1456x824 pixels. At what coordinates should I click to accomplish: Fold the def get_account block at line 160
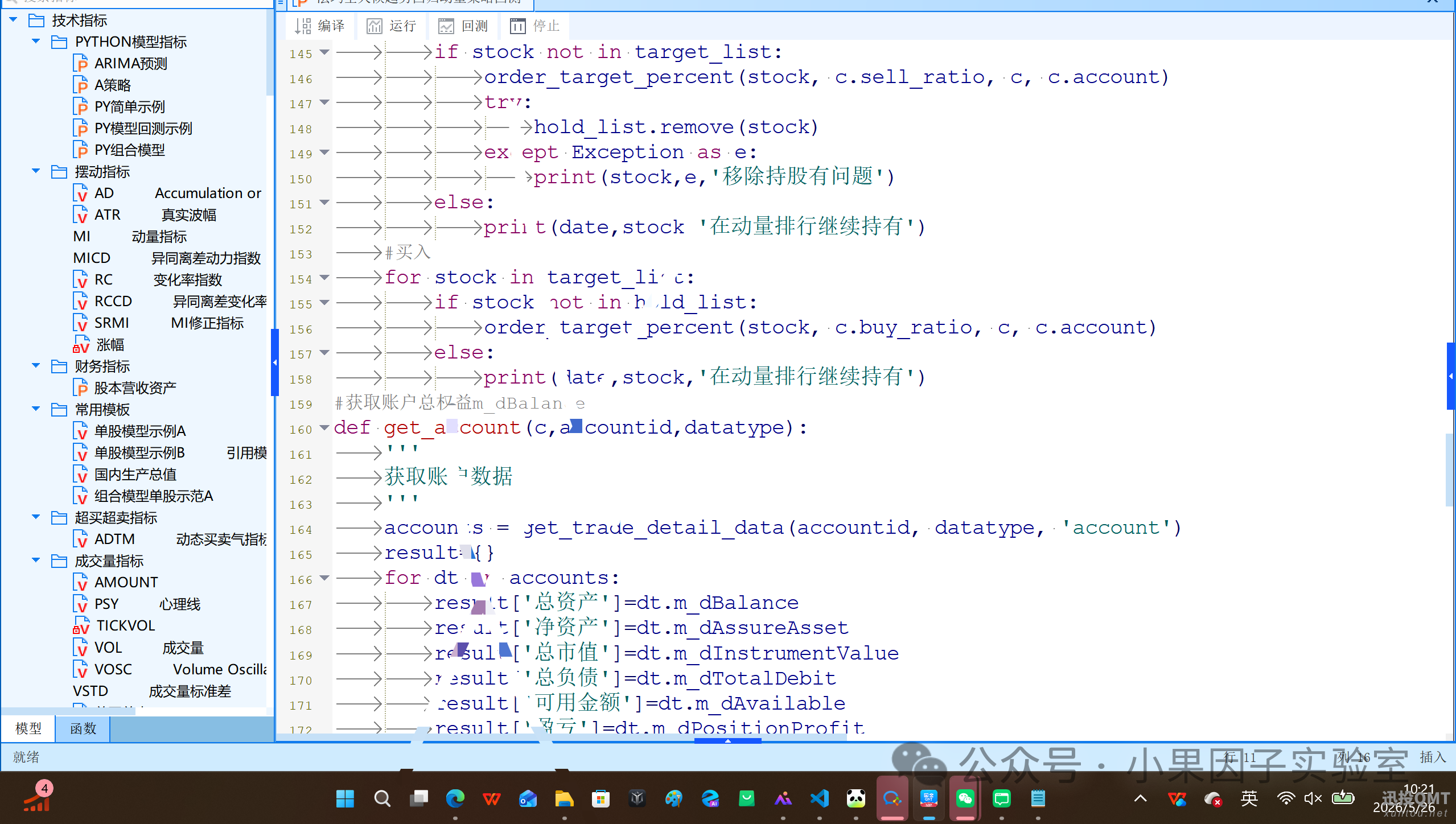(324, 428)
